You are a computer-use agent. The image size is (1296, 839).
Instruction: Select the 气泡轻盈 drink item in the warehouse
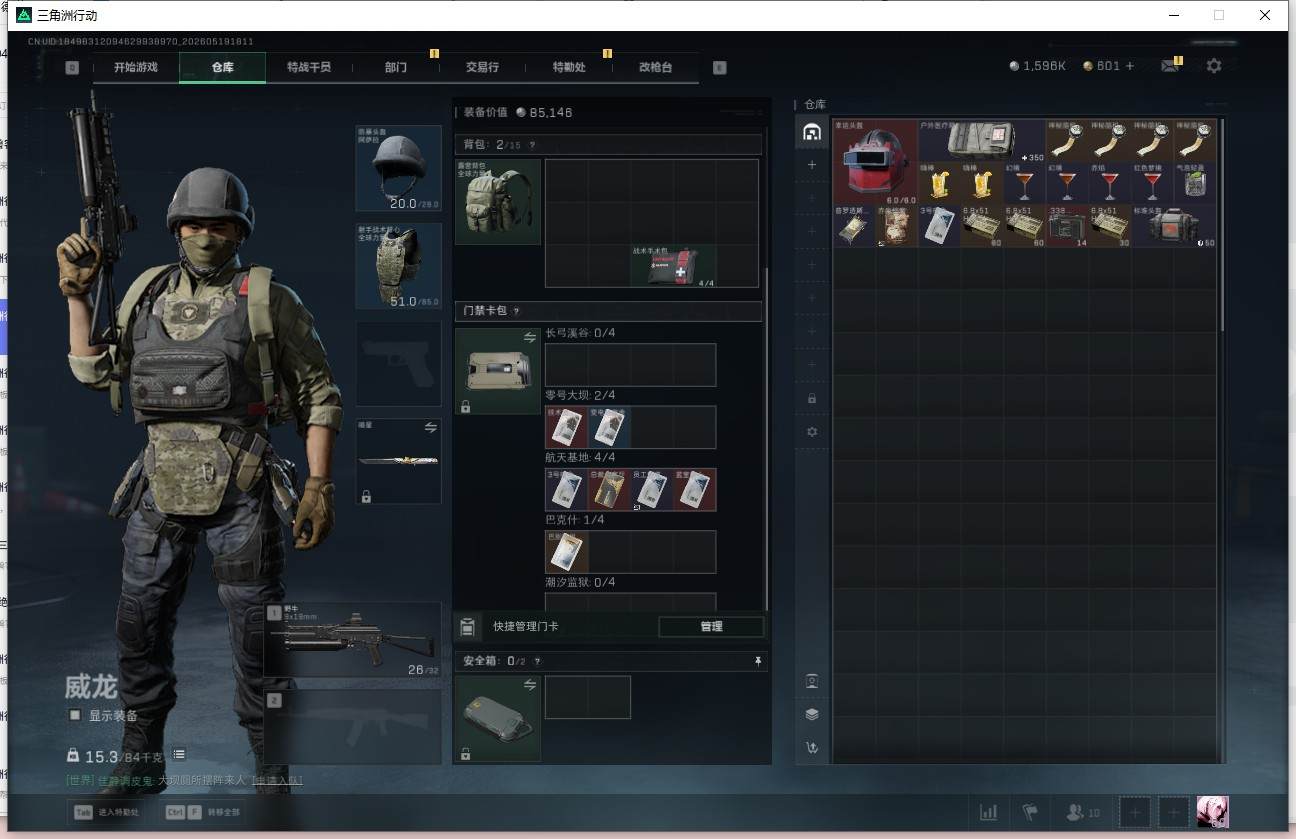click(1196, 183)
